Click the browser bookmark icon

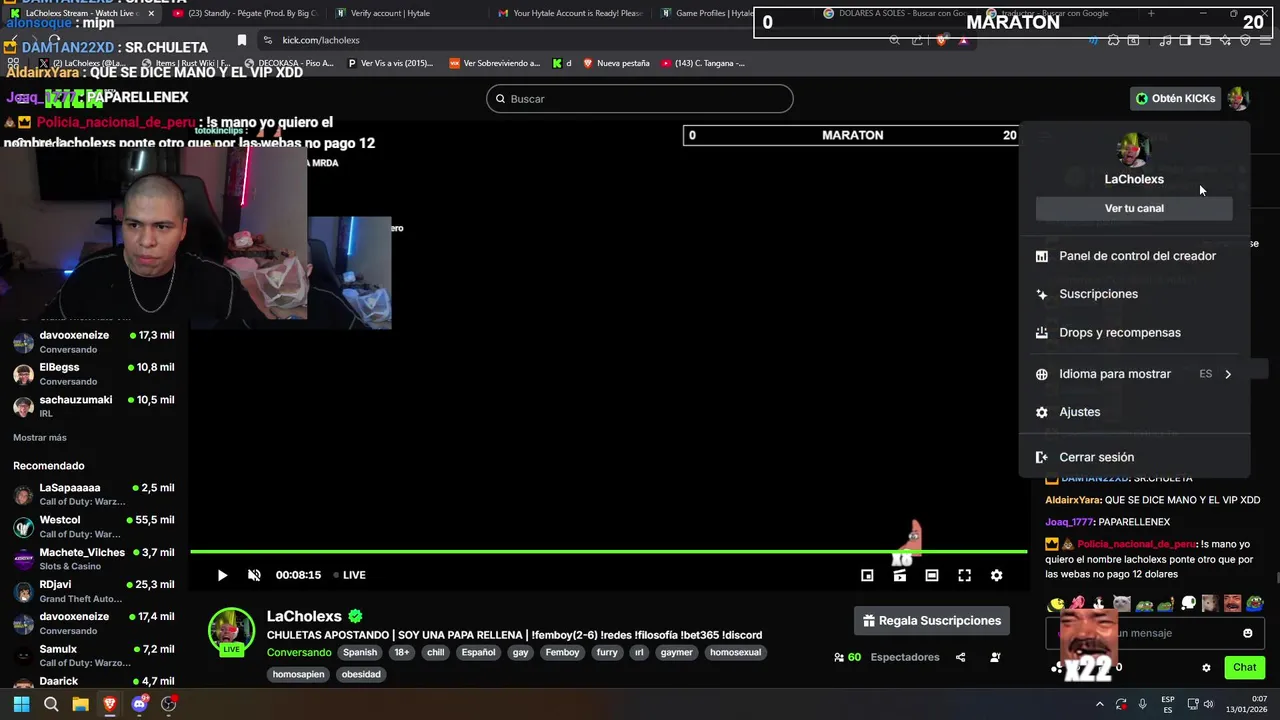point(241,40)
